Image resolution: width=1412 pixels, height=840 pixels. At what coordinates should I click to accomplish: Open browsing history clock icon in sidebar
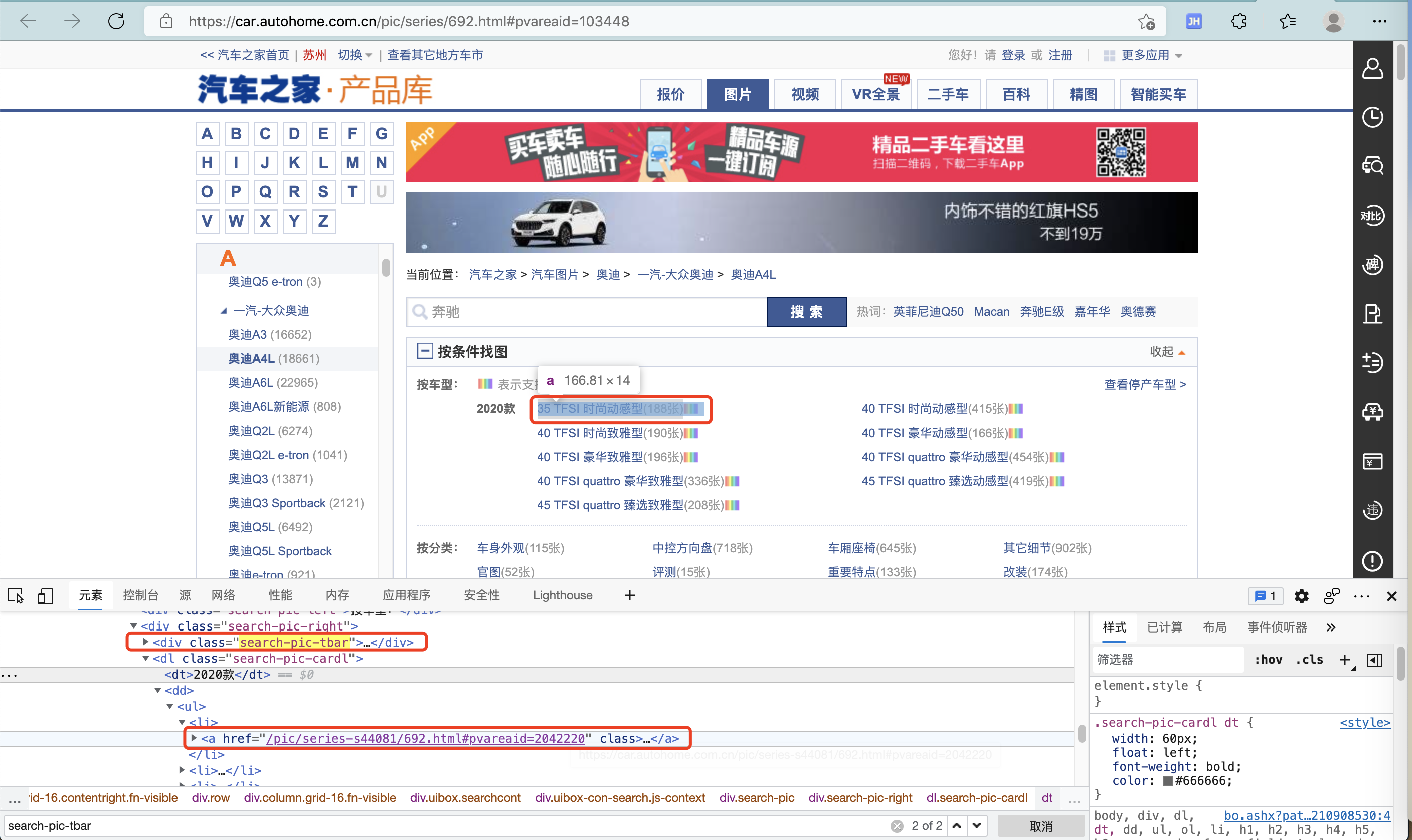[x=1372, y=117]
